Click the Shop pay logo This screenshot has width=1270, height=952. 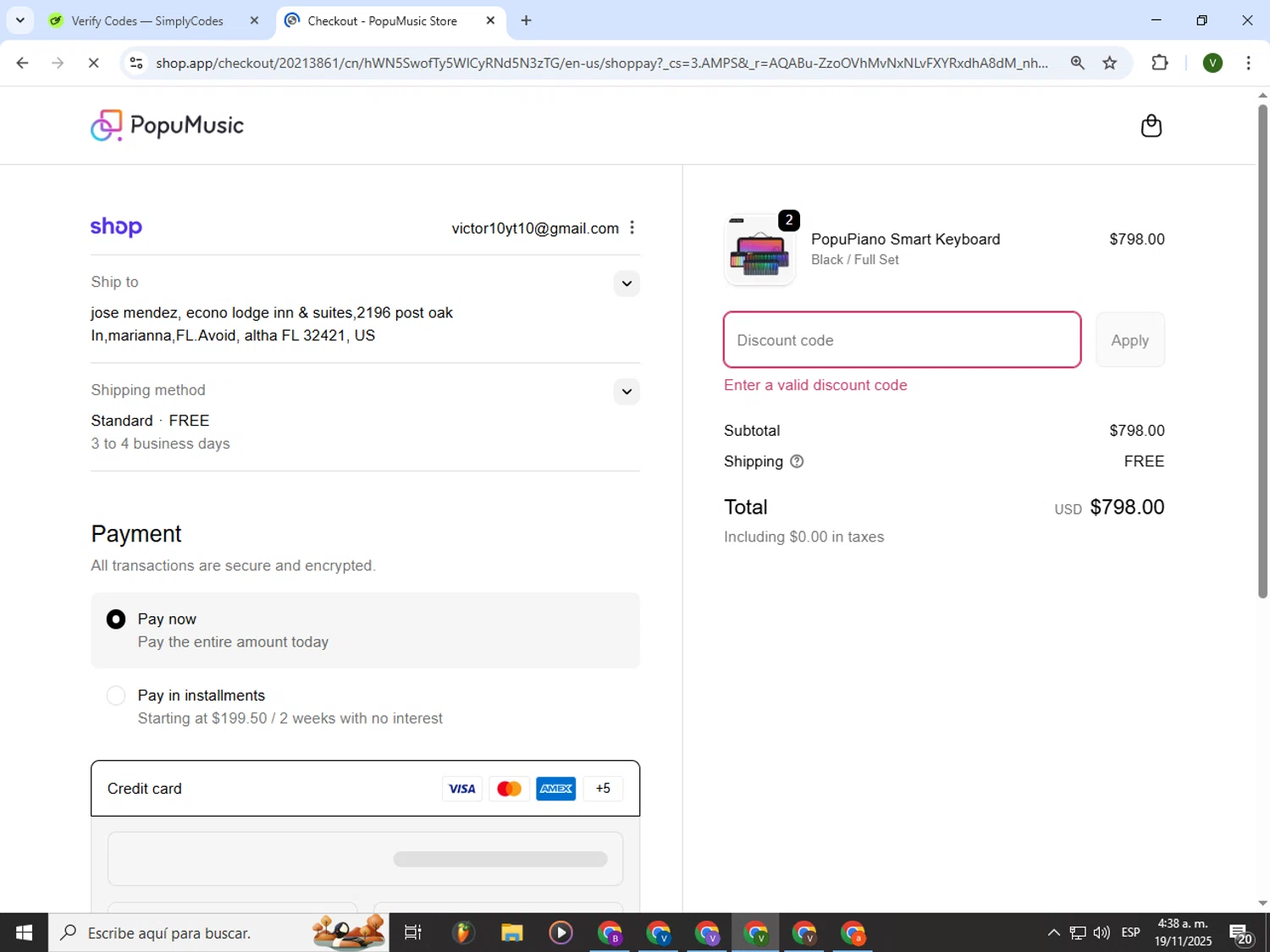point(116,227)
